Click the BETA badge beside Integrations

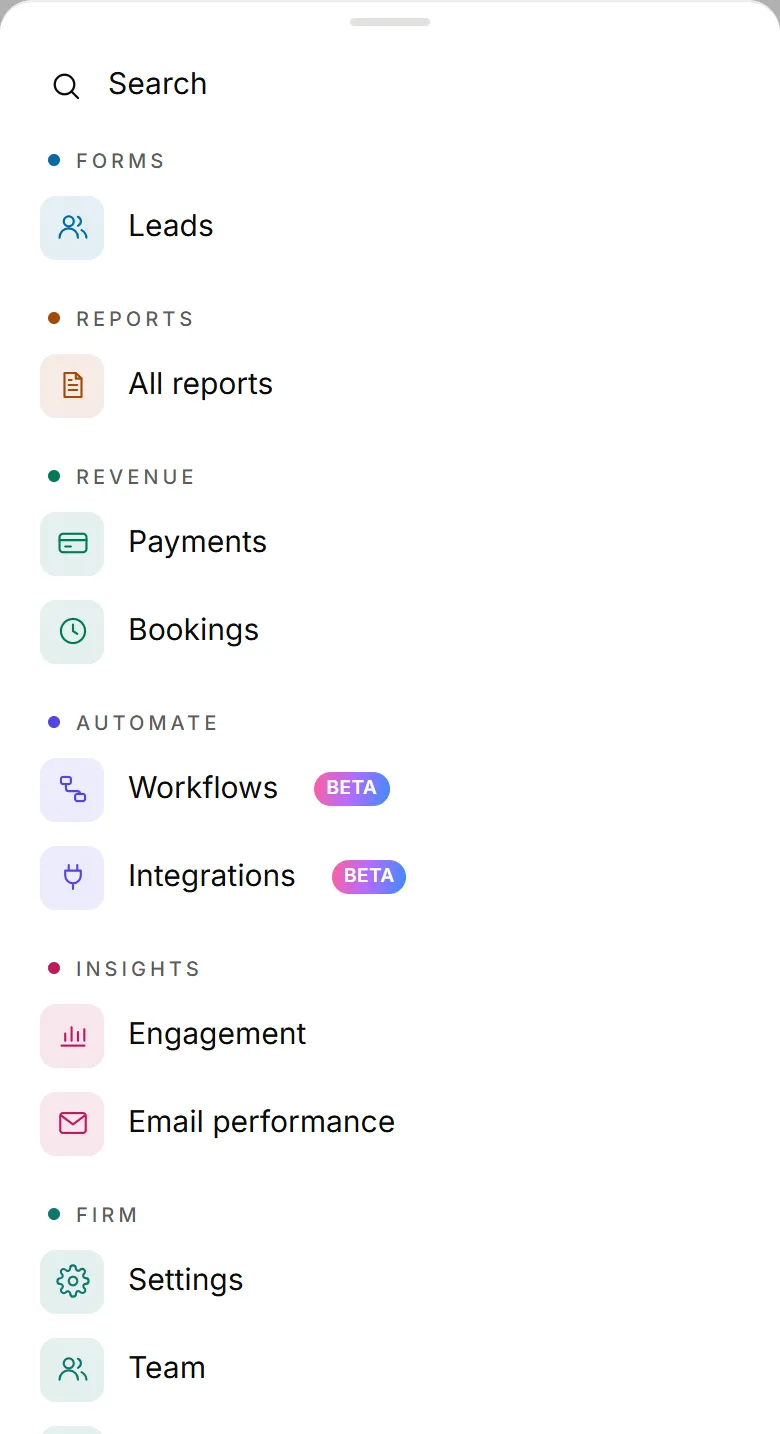click(x=369, y=877)
